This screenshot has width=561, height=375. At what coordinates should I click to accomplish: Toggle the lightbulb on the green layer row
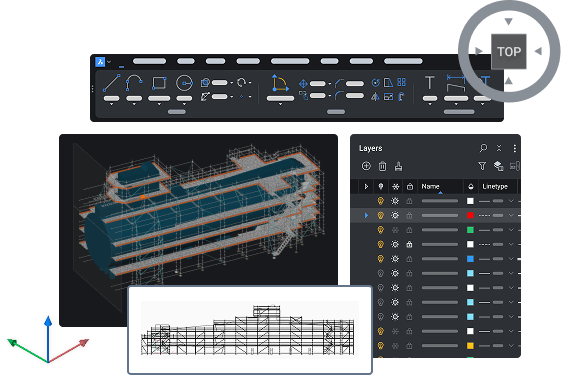coord(381,230)
